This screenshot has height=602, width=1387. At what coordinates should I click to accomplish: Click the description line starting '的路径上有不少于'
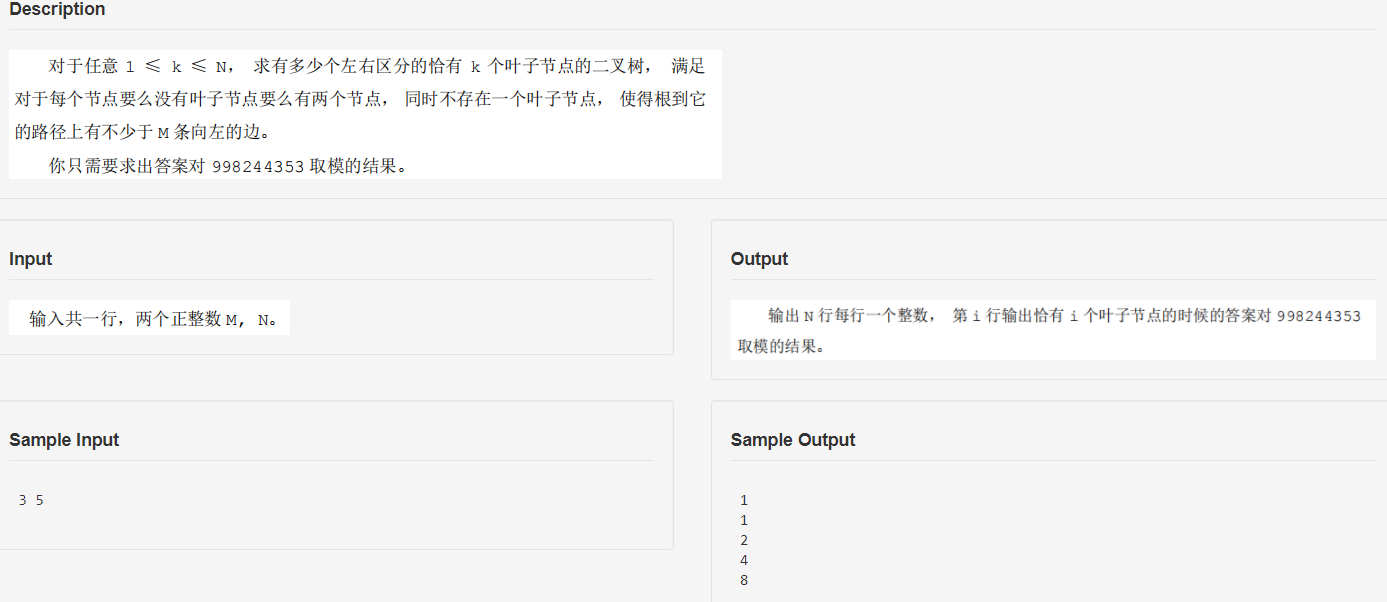click(x=142, y=132)
